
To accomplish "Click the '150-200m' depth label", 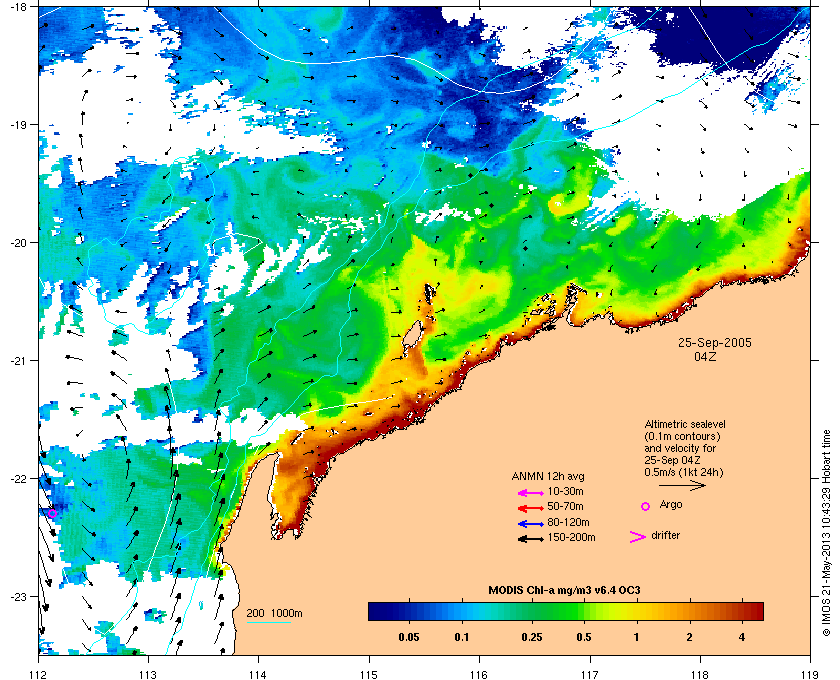I will pyautogui.click(x=571, y=537).
